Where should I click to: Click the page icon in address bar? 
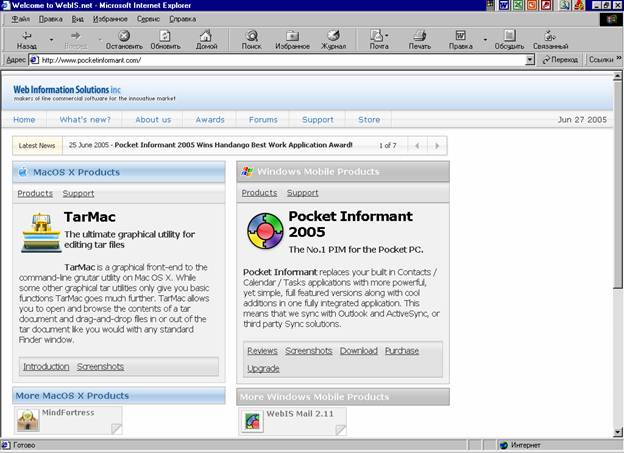[35, 60]
